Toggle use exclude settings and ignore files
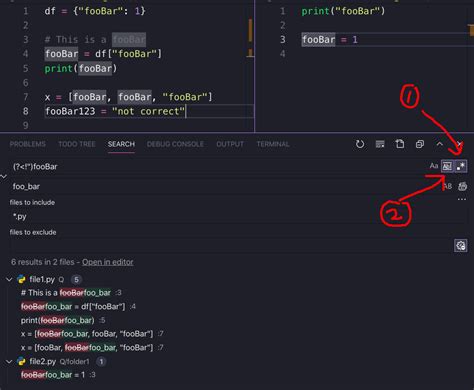Viewport: 474px width, 390px height. pyautogui.click(x=461, y=246)
